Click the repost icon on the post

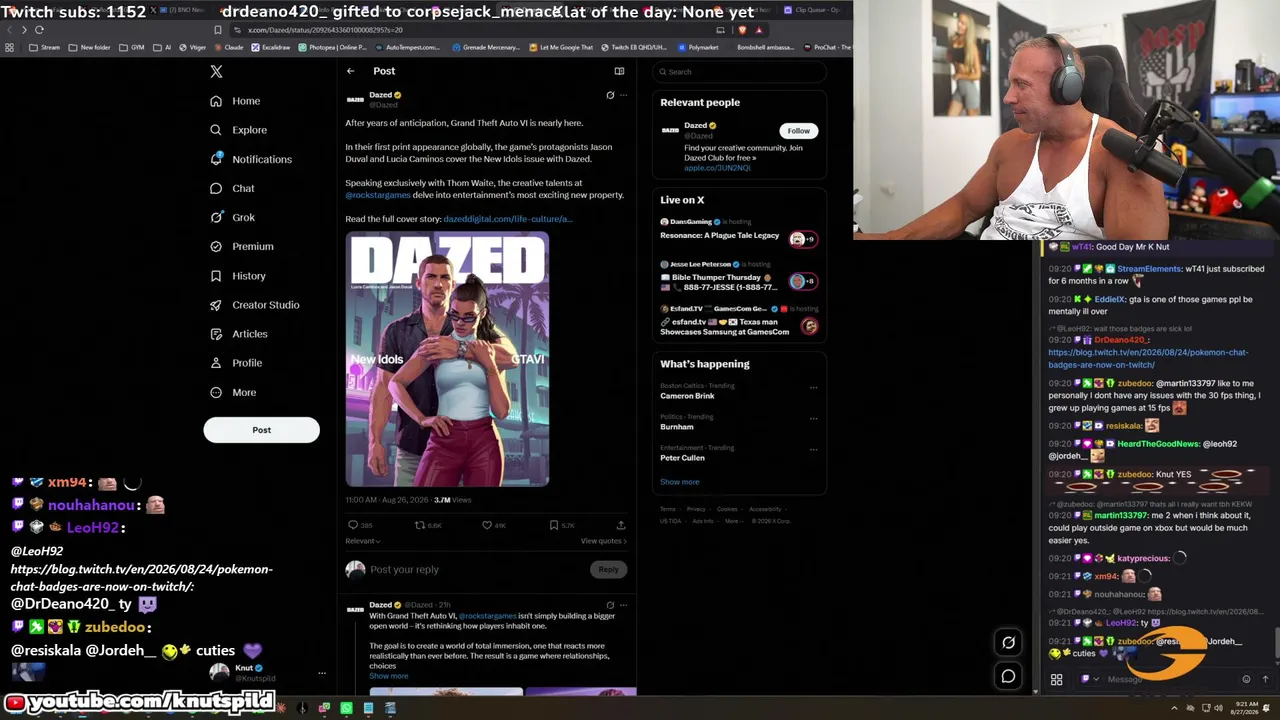tap(420, 525)
